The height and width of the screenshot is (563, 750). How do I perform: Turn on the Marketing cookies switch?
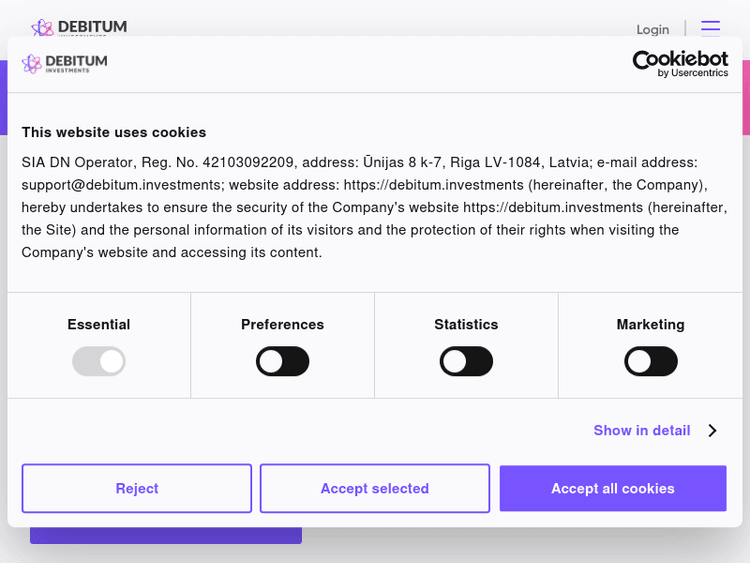[x=651, y=361]
